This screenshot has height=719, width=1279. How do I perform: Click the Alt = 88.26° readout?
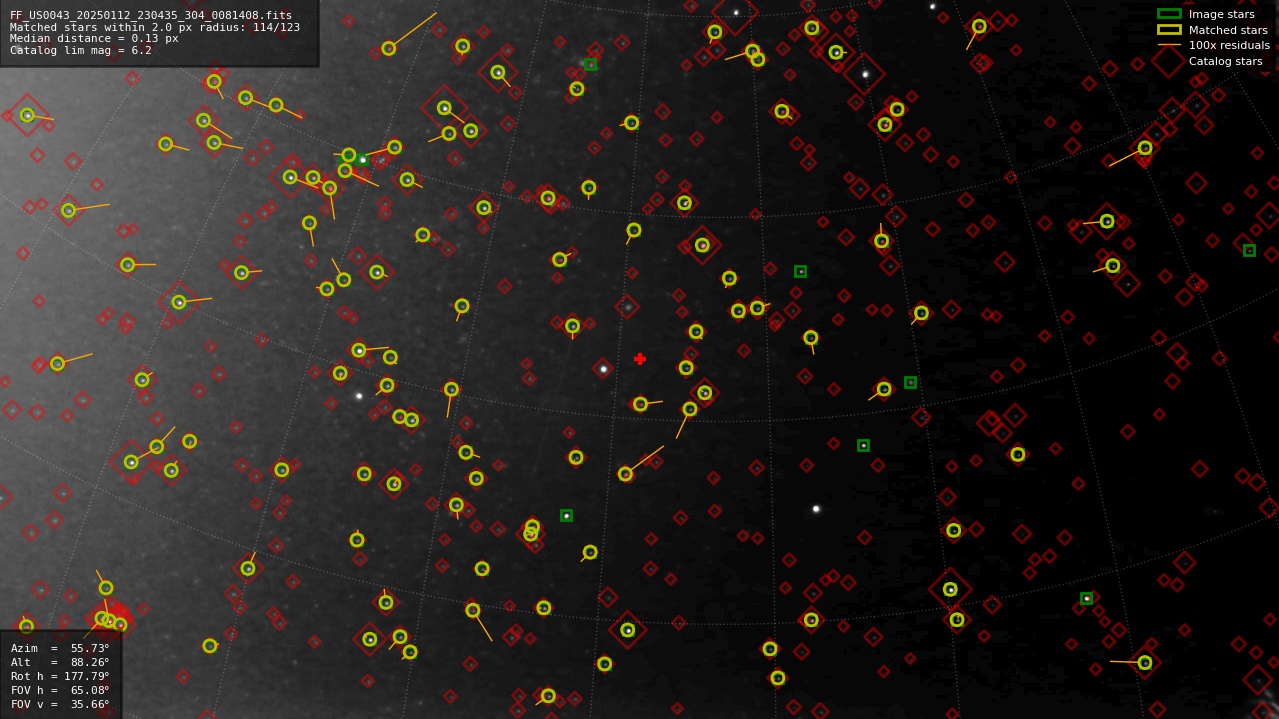(x=60, y=662)
